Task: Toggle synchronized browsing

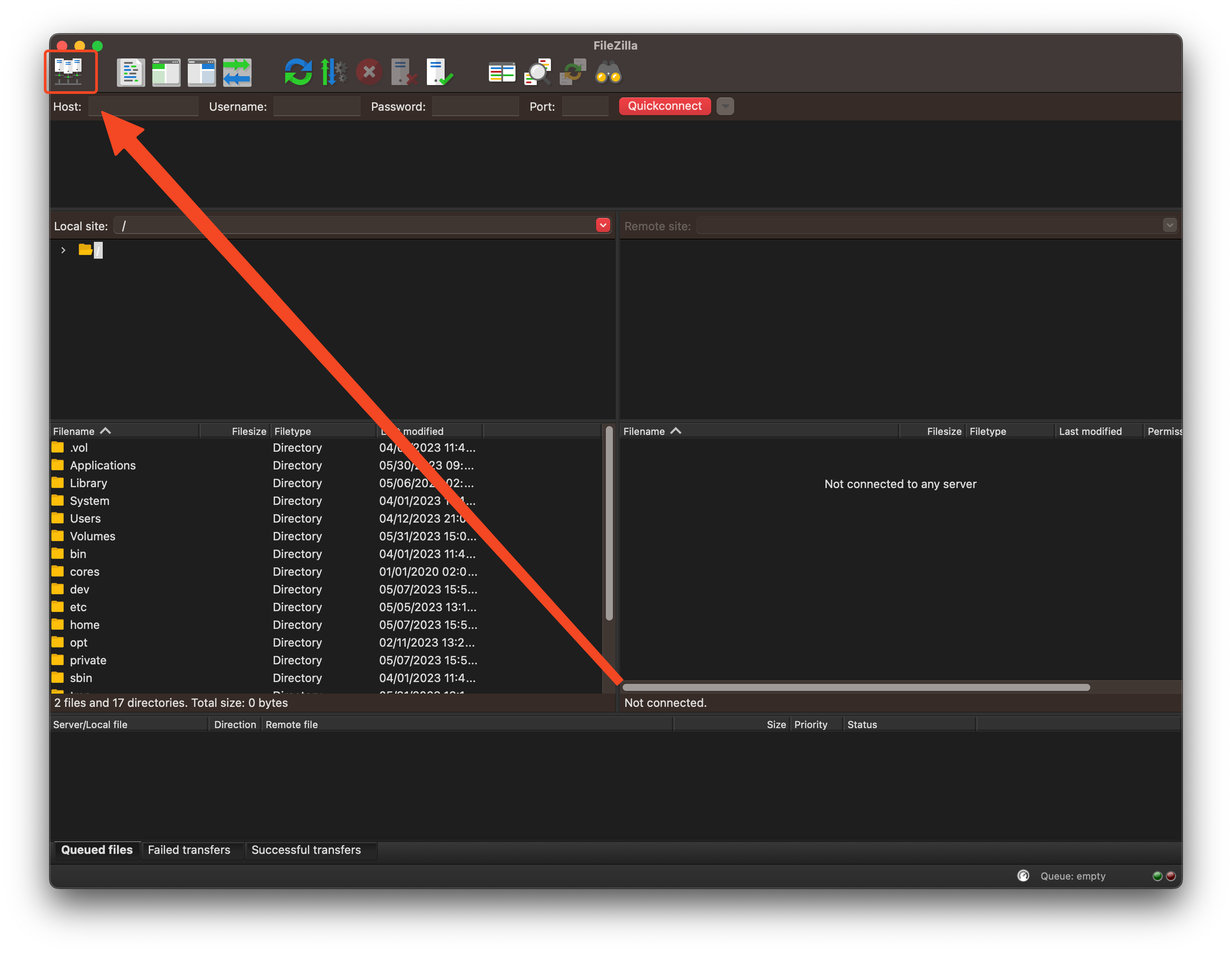Action: [x=573, y=72]
